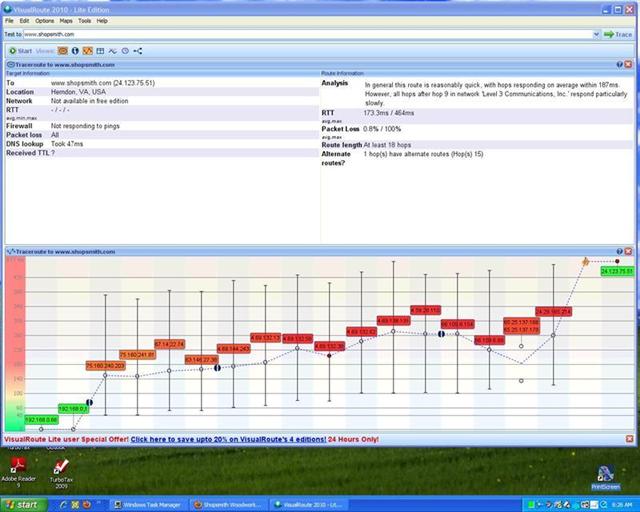The height and width of the screenshot is (512, 640).
Task: Switch to Windows Task Manager taskbar button
Action: (x=148, y=505)
